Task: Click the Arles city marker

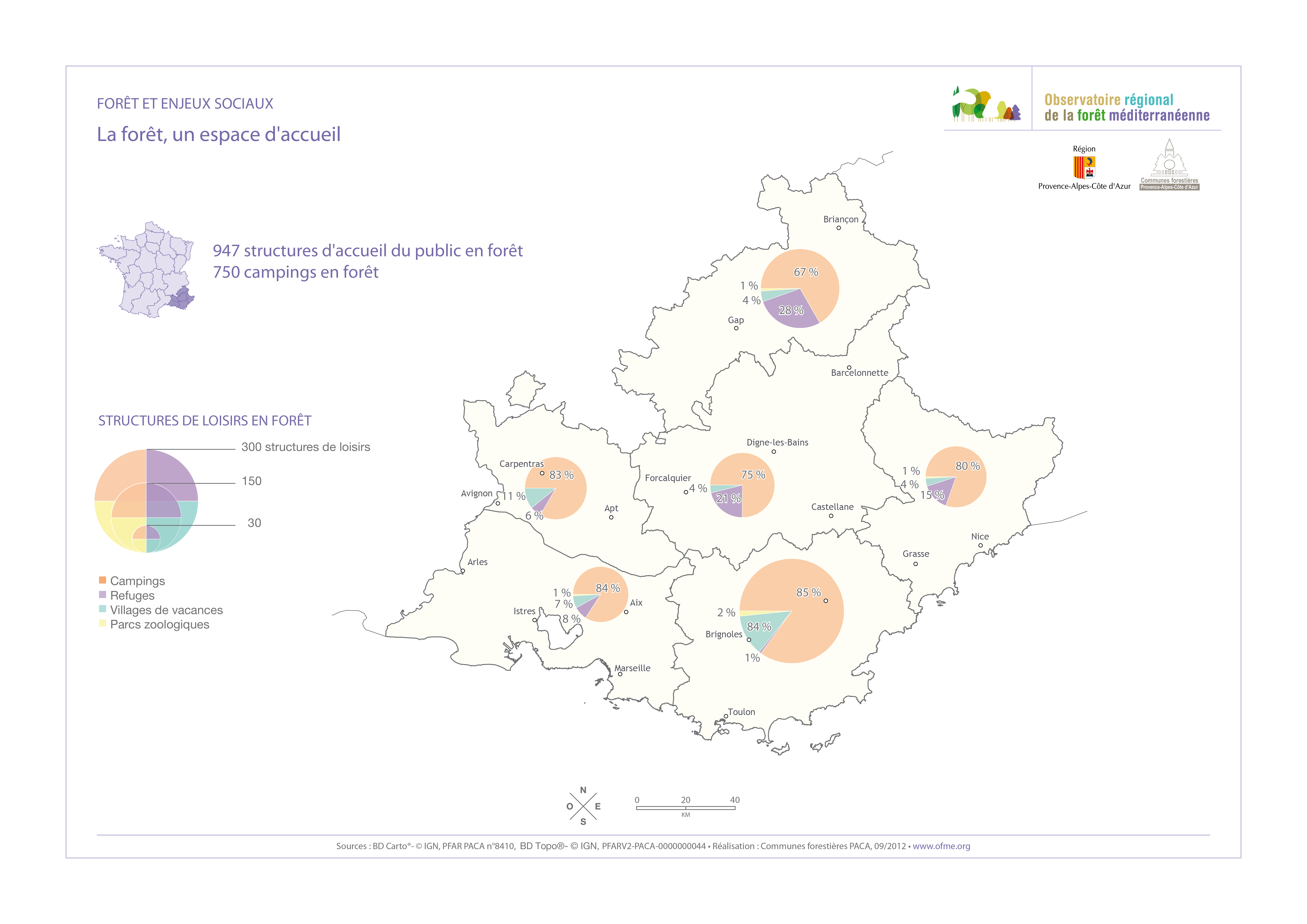Action: tap(463, 571)
